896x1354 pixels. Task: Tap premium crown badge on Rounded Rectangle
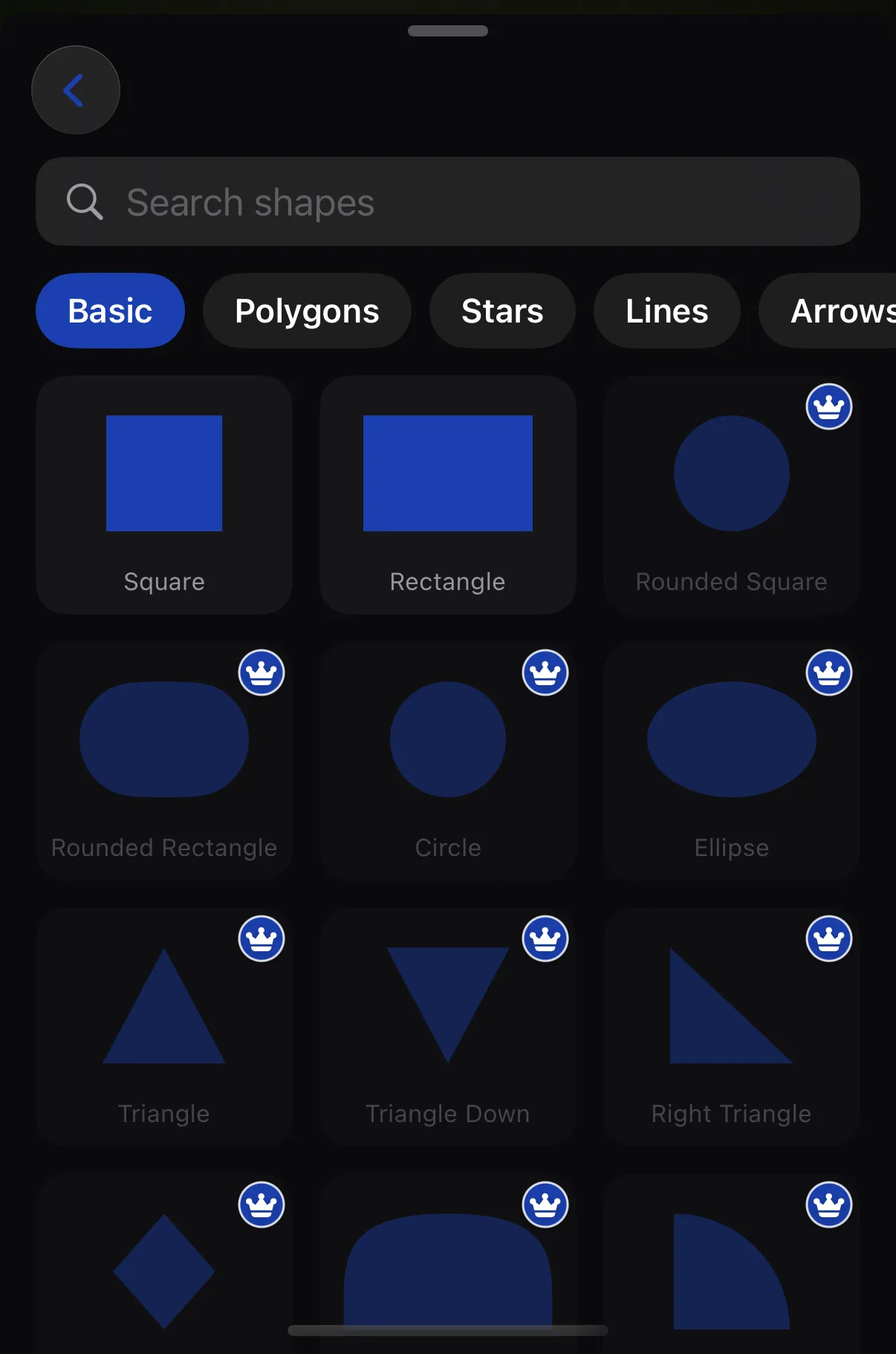click(262, 673)
